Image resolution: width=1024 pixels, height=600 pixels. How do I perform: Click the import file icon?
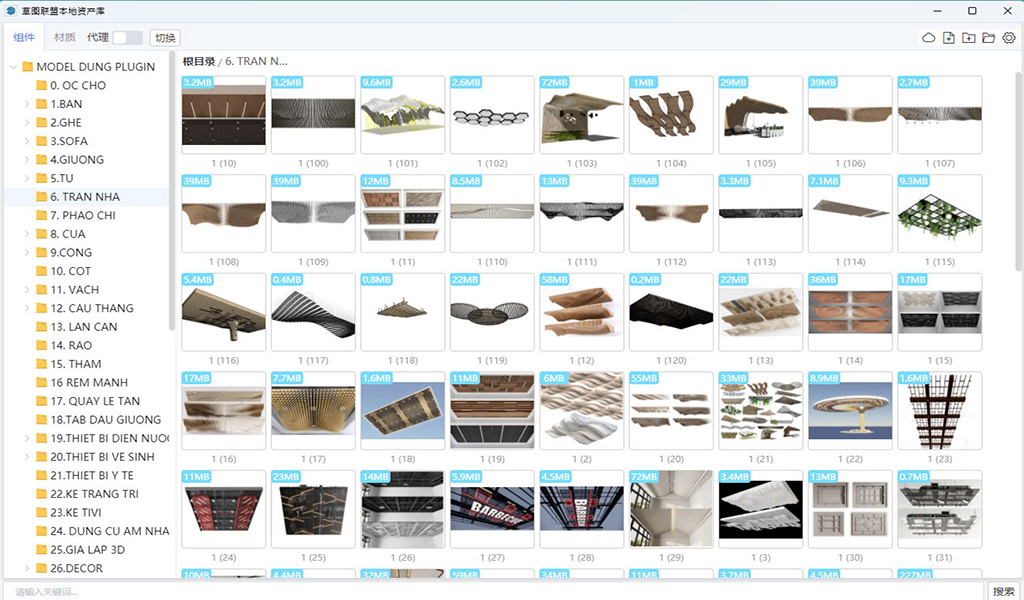[948, 38]
